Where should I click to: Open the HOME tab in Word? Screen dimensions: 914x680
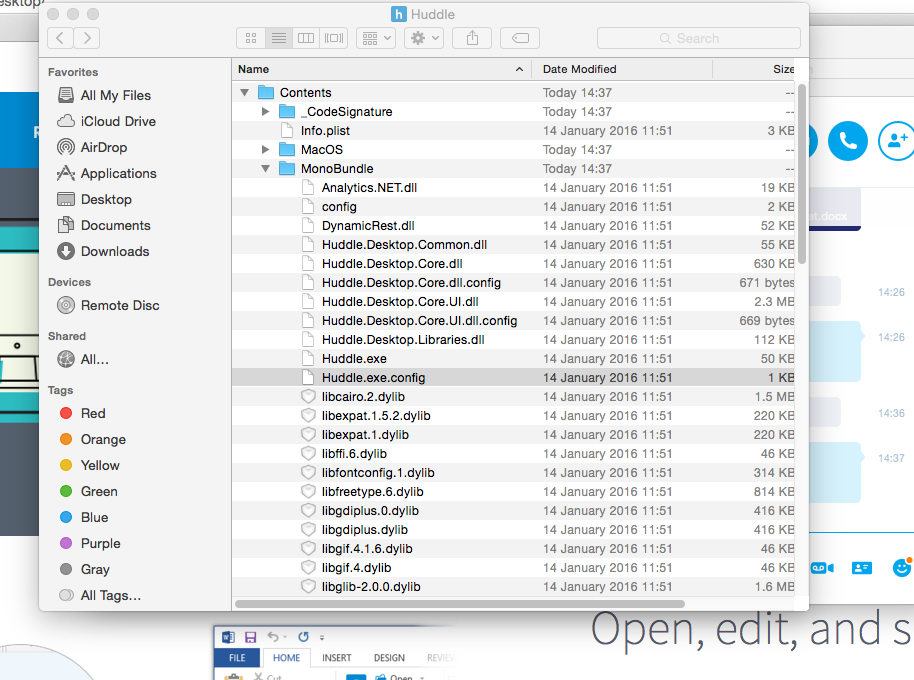pyautogui.click(x=286, y=658)
